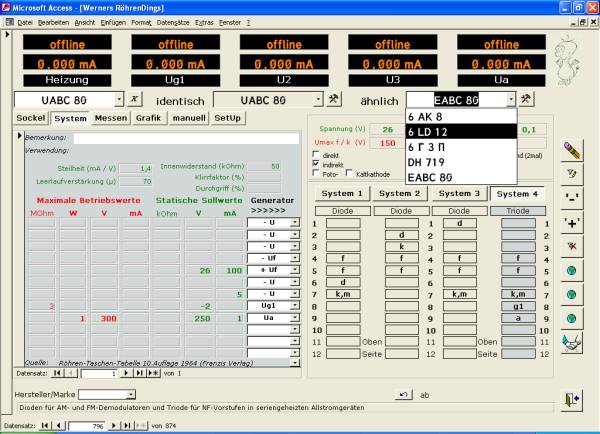This screenshot has width=600, height=434.
Task: Go to next record in the 'von 1' navigator
Action: (x=126, y=373)
